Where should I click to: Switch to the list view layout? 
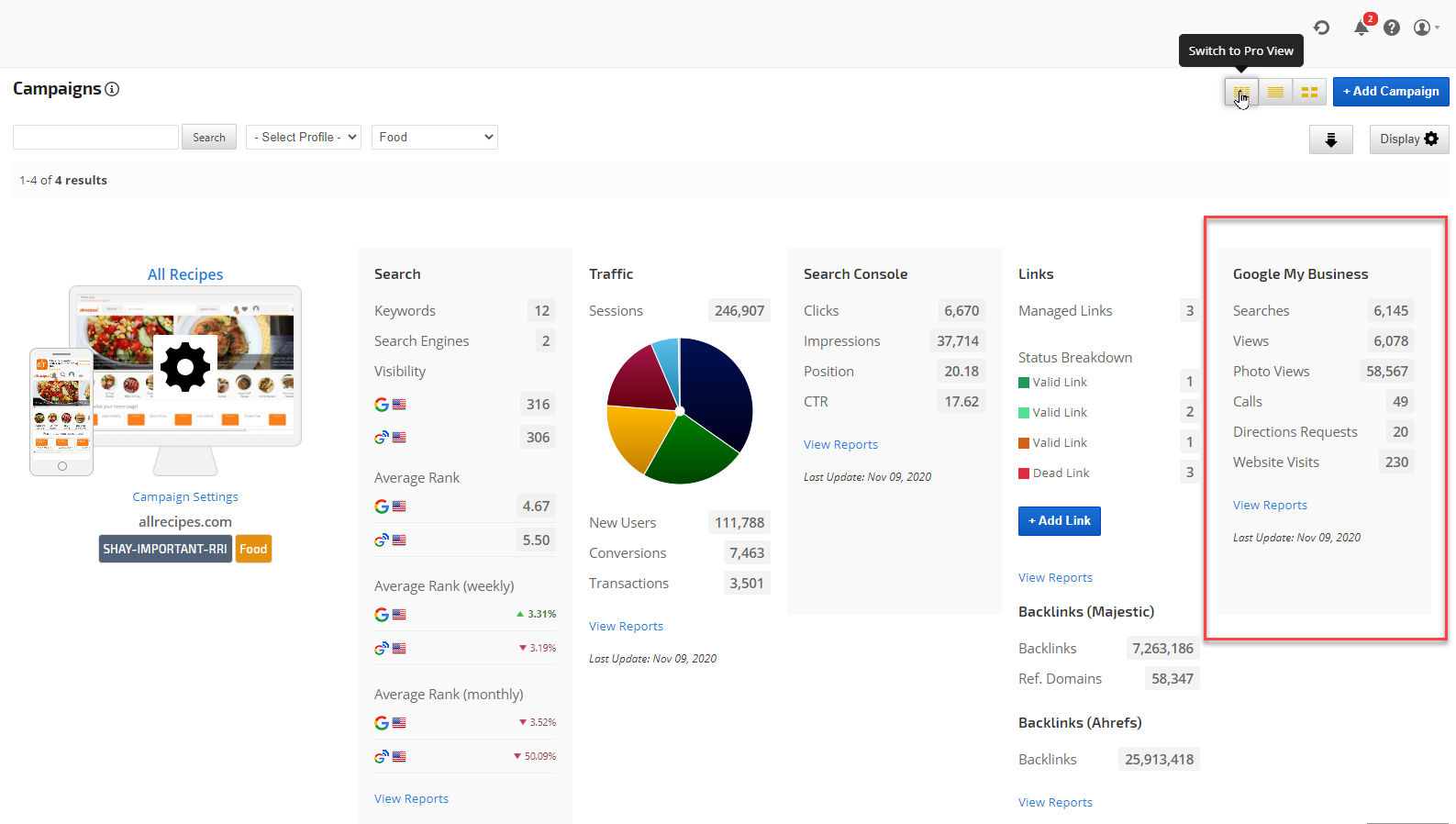click(1275, 92)
